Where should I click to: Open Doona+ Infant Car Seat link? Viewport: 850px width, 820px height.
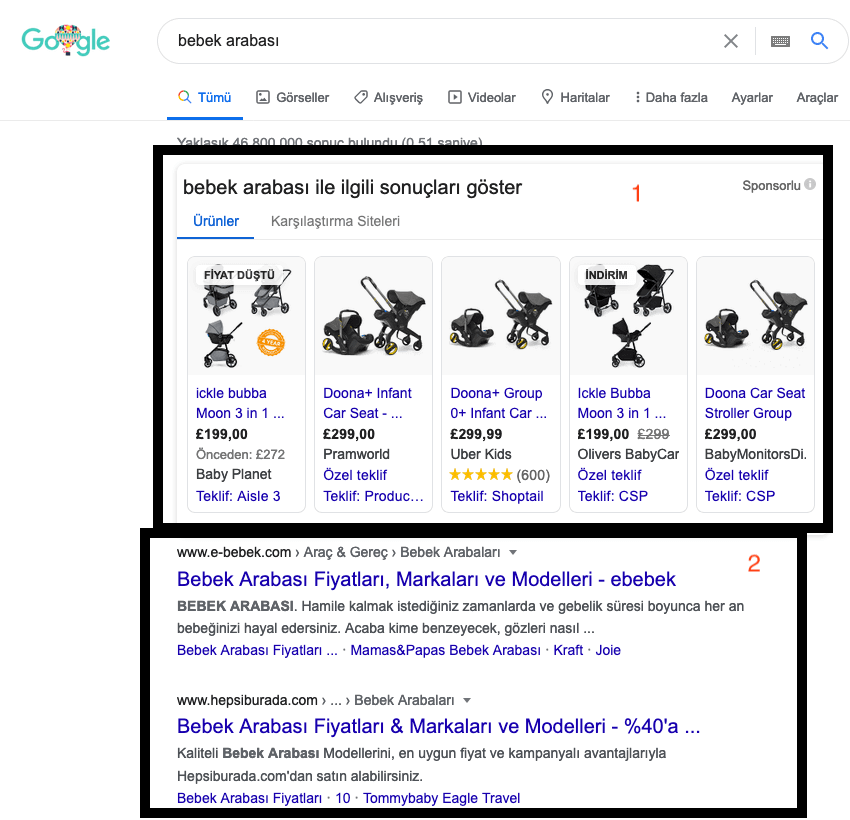367,403
